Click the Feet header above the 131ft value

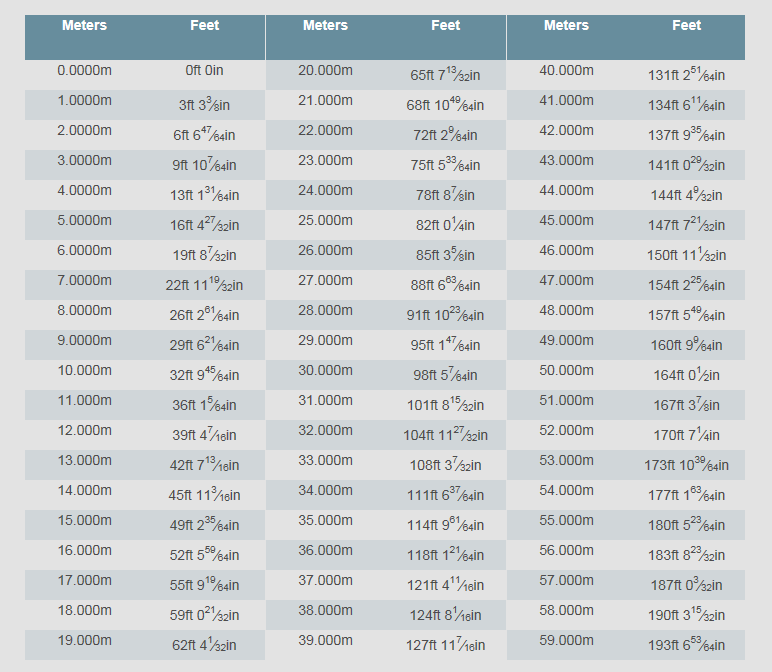click(x=686, y=26)
